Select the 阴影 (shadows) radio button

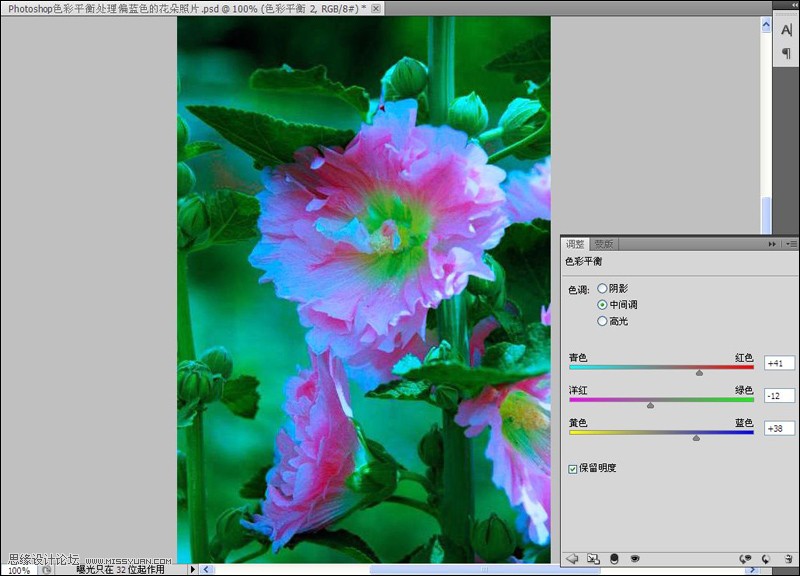click(601, 290)
